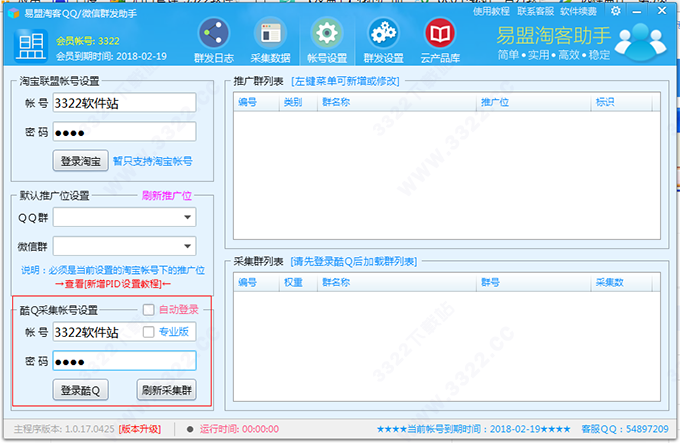Open the 联系客服 menu link
680x443 pixels.
(x=535, y=11)
